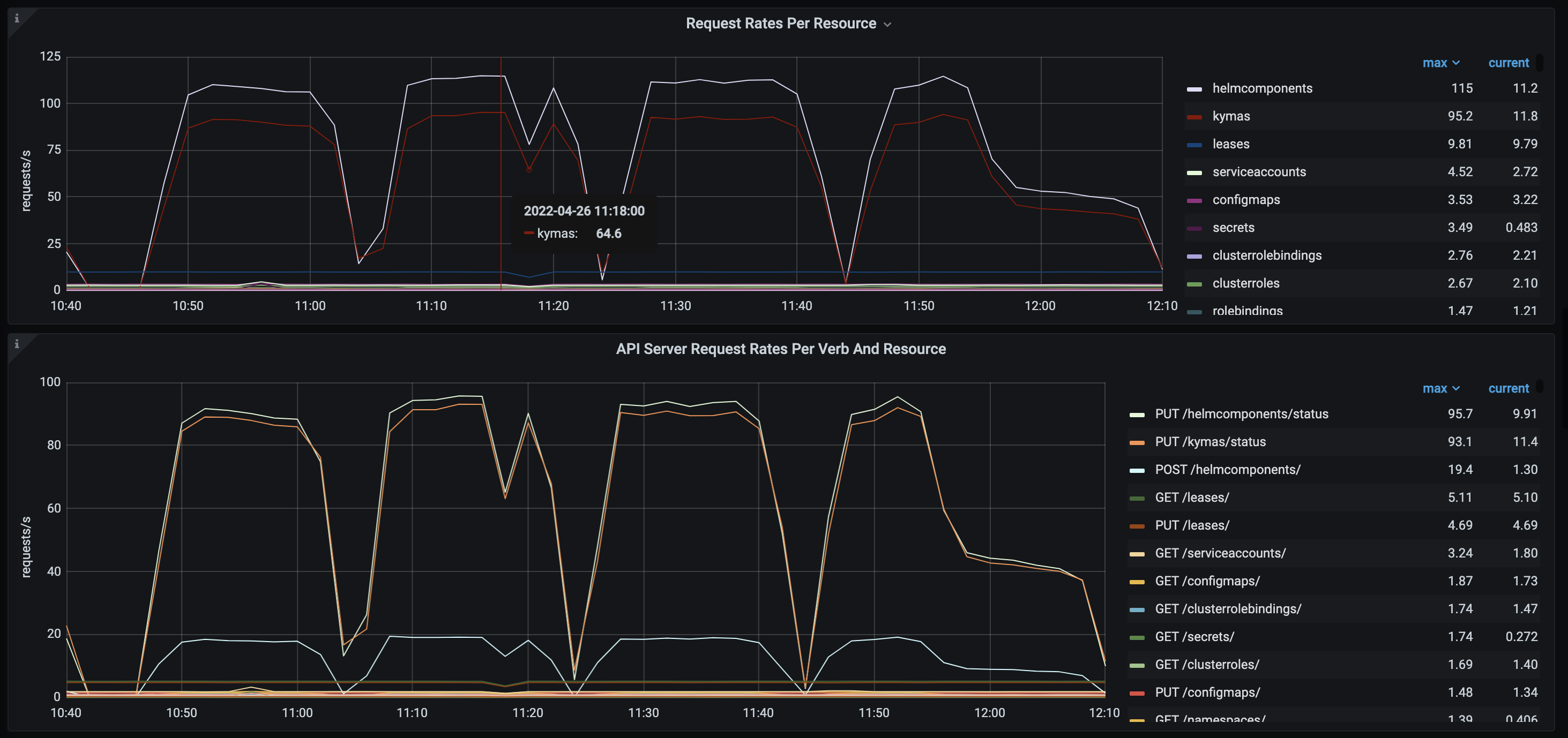Image resolution: width=1568 pixels, height=738 pixels.
Task: Click GET /leases/ color marker
Action: 1137,498
